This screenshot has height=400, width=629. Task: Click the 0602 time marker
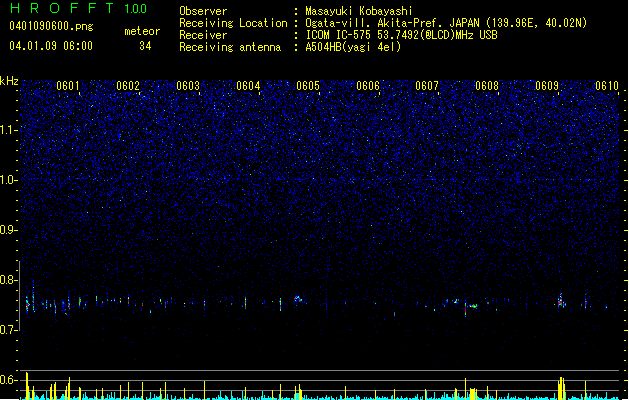tap(128, 86)
